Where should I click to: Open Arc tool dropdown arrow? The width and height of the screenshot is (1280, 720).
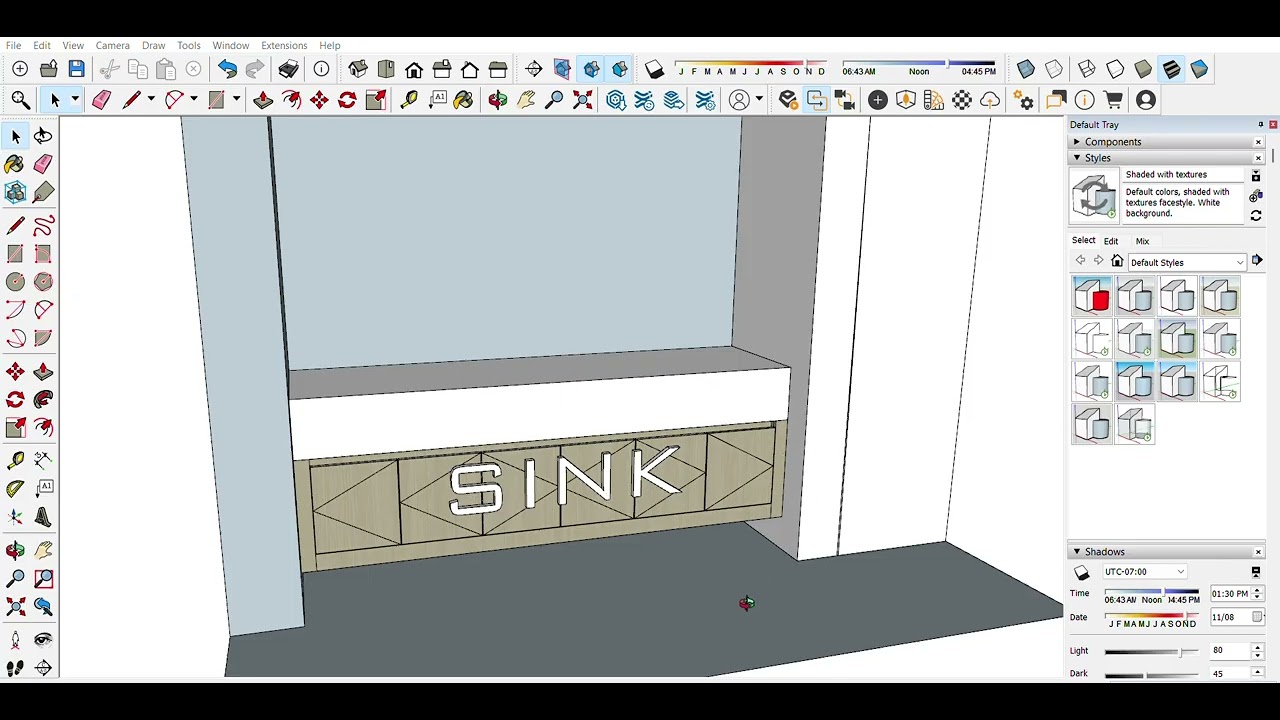(193, 100)
